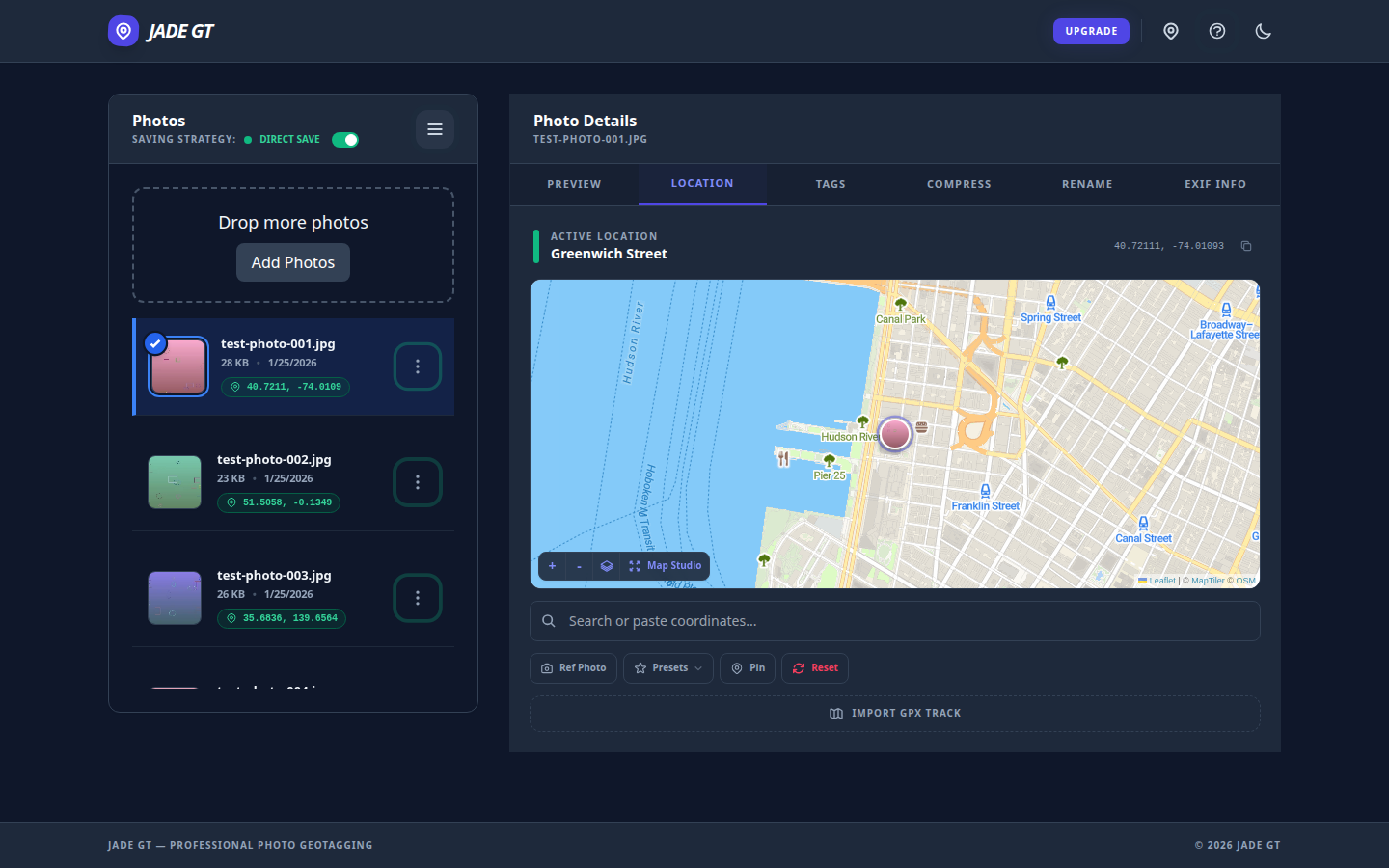Deselect the checkmark on test-photo-001.jpg

pyautogui.click(x=155, y=343)
